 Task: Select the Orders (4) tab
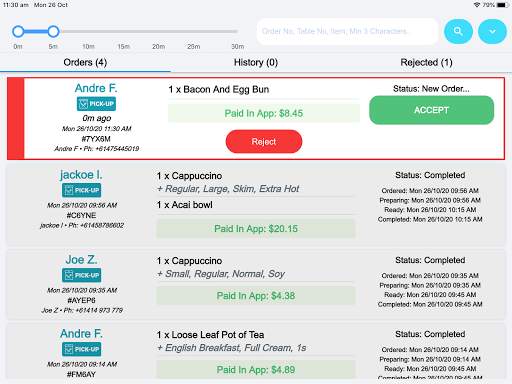pyautogui.click(x=85, y=62)
